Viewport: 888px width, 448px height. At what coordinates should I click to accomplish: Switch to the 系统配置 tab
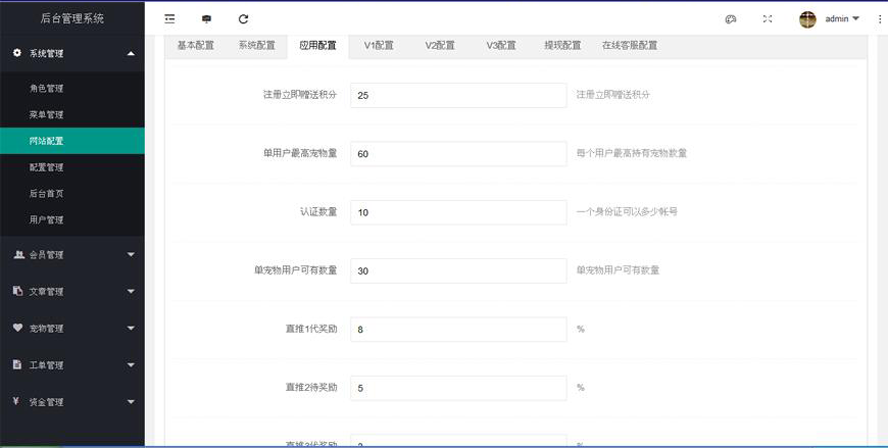[x=257, y=45]
